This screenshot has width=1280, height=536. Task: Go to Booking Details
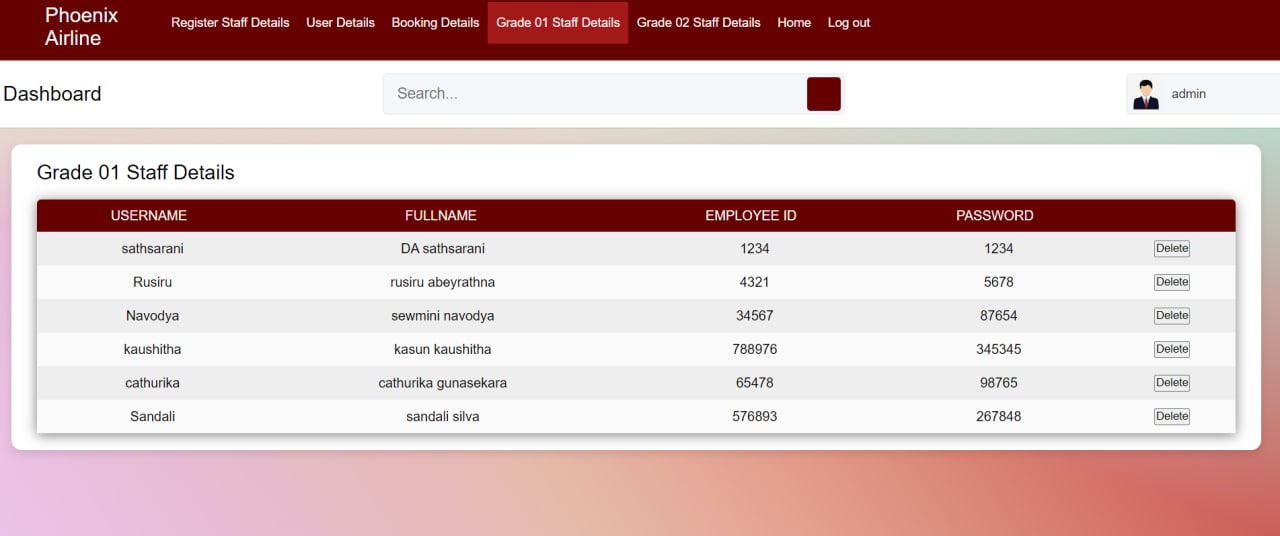tap(435, 22)
